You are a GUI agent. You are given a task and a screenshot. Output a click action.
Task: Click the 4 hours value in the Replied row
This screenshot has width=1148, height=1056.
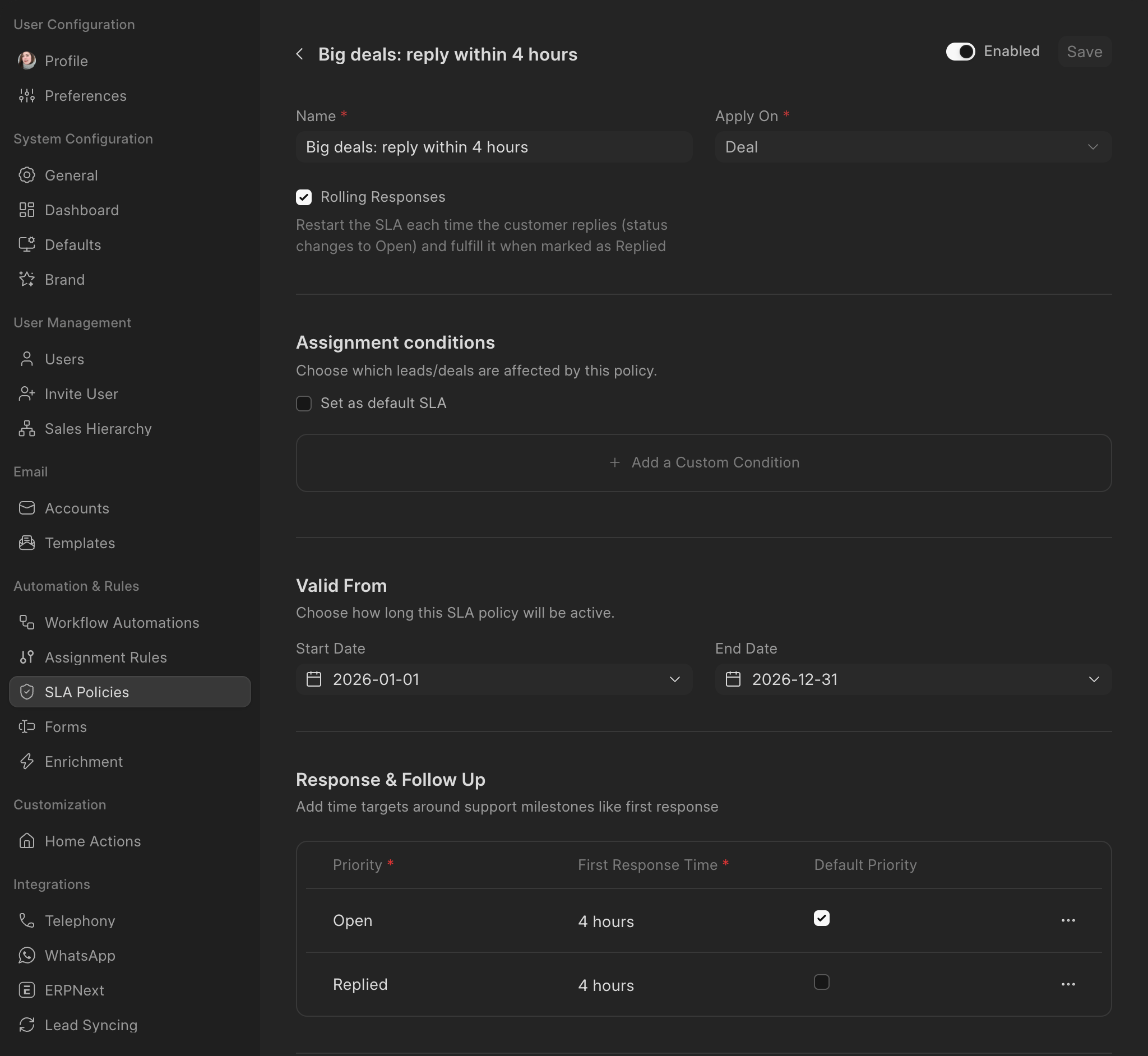(606, 985)
